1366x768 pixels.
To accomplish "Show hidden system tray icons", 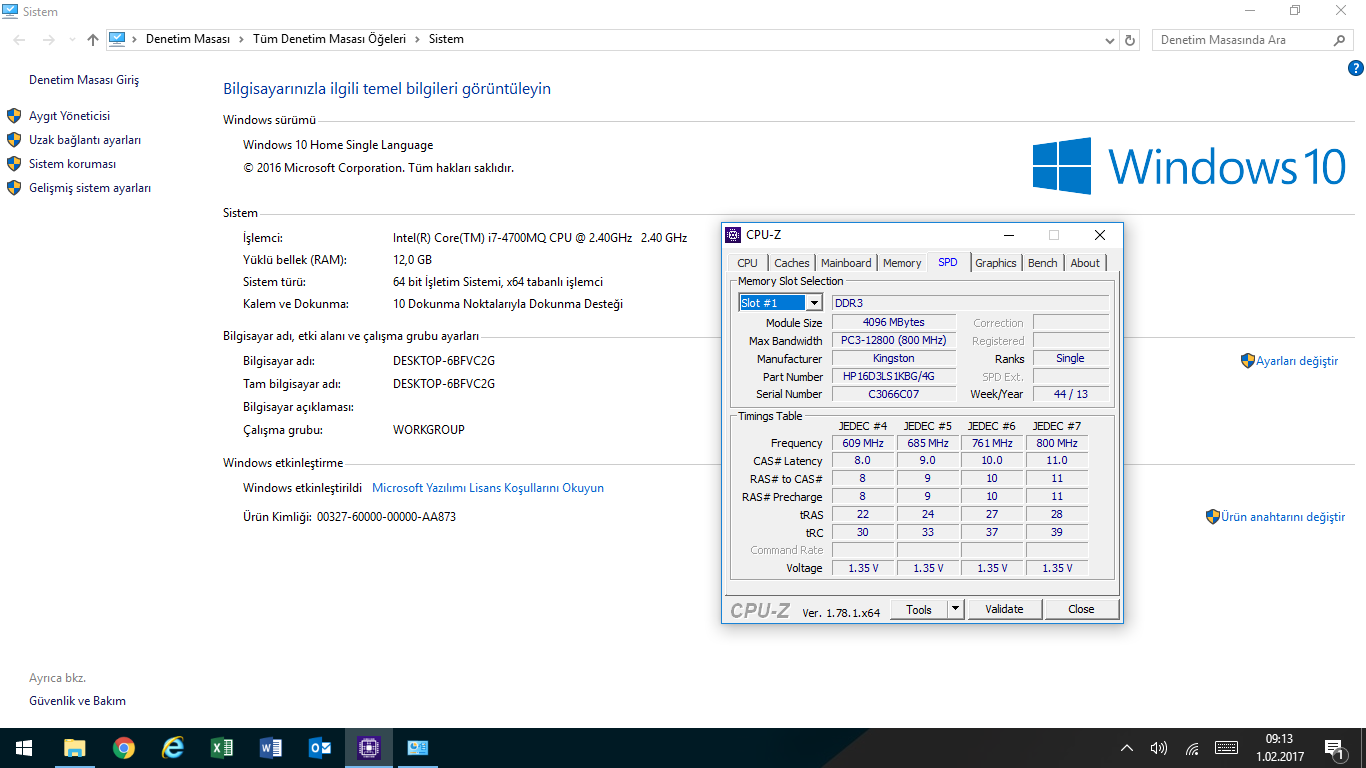I will pyautogui.click(x=1127, y=748).
